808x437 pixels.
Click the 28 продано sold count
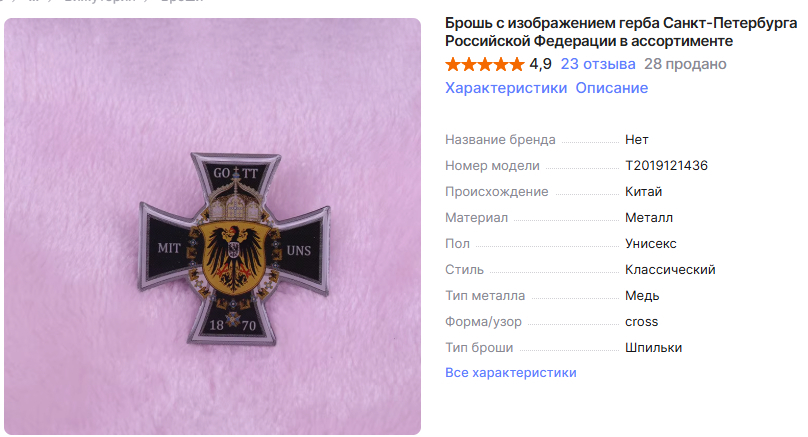685,64
